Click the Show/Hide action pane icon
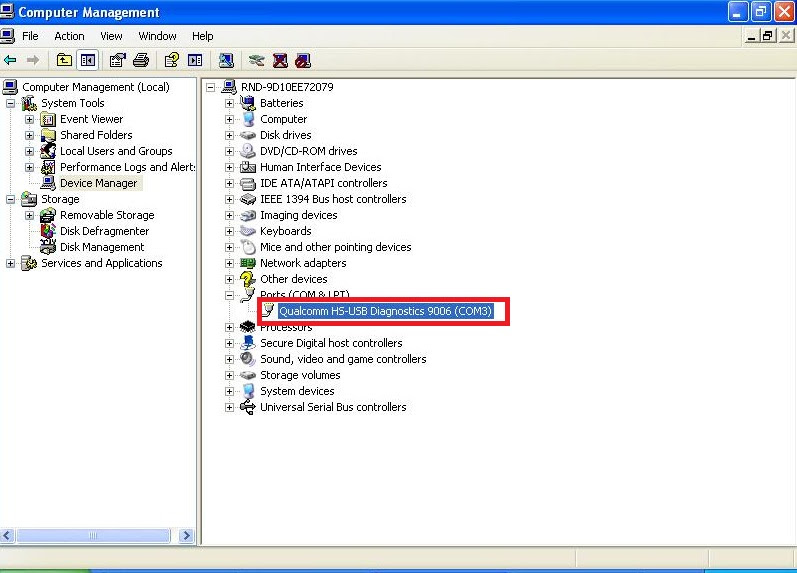Screen dimensions: 797x573 [x=195, y=61]
